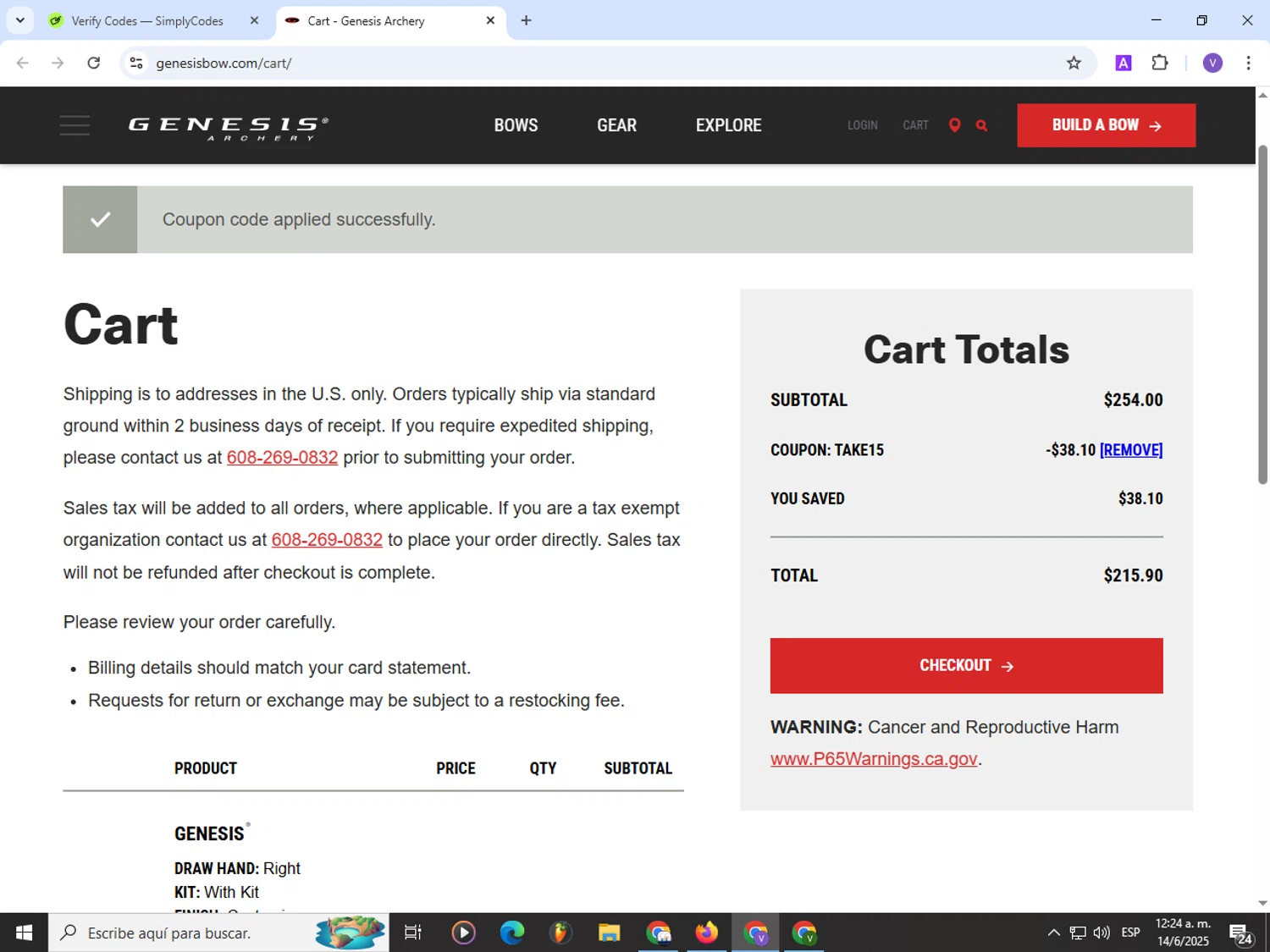Image resolution: width=1270 pixels, height=952 pixels.
Task: Bookmark this page with the star icon
Action: pyautogui.click(x=1074, y=63)
